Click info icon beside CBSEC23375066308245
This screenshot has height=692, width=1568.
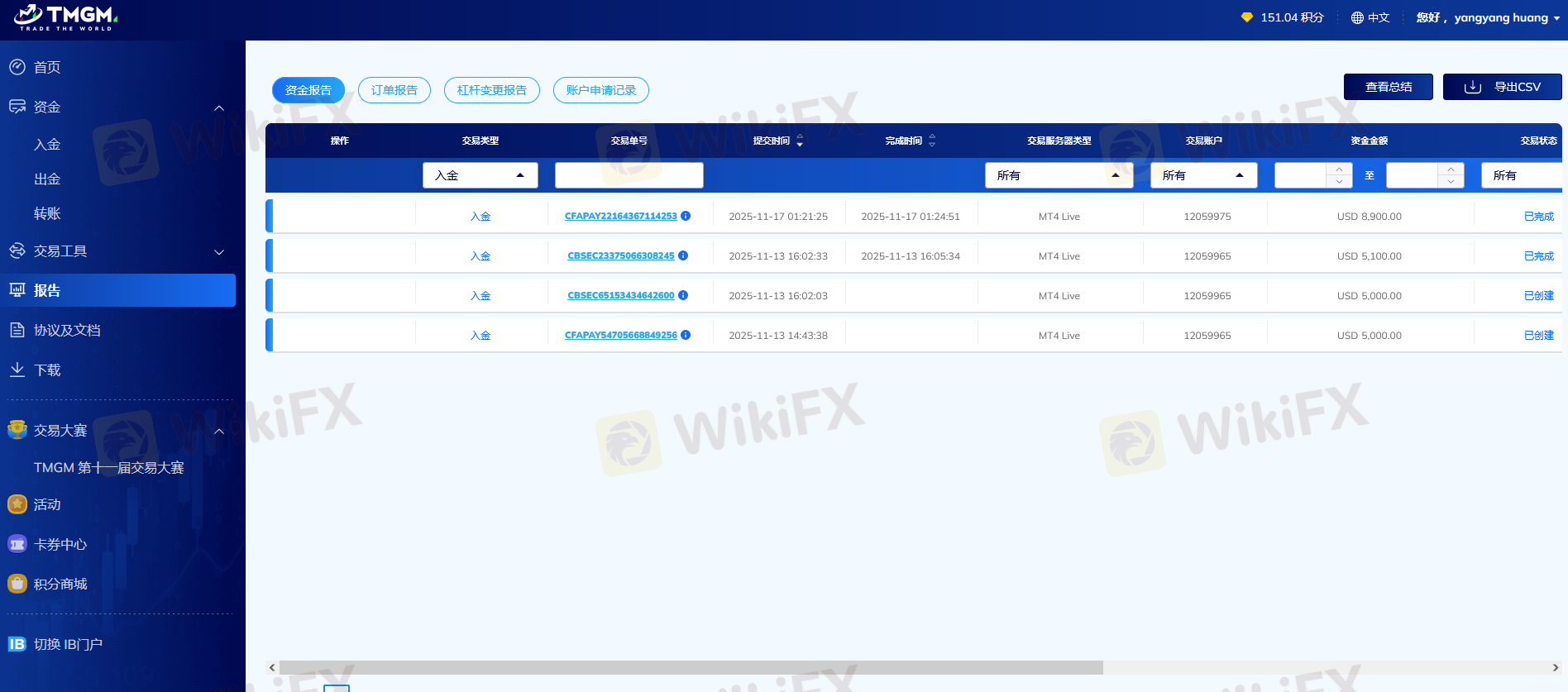[x=683, y=255]
